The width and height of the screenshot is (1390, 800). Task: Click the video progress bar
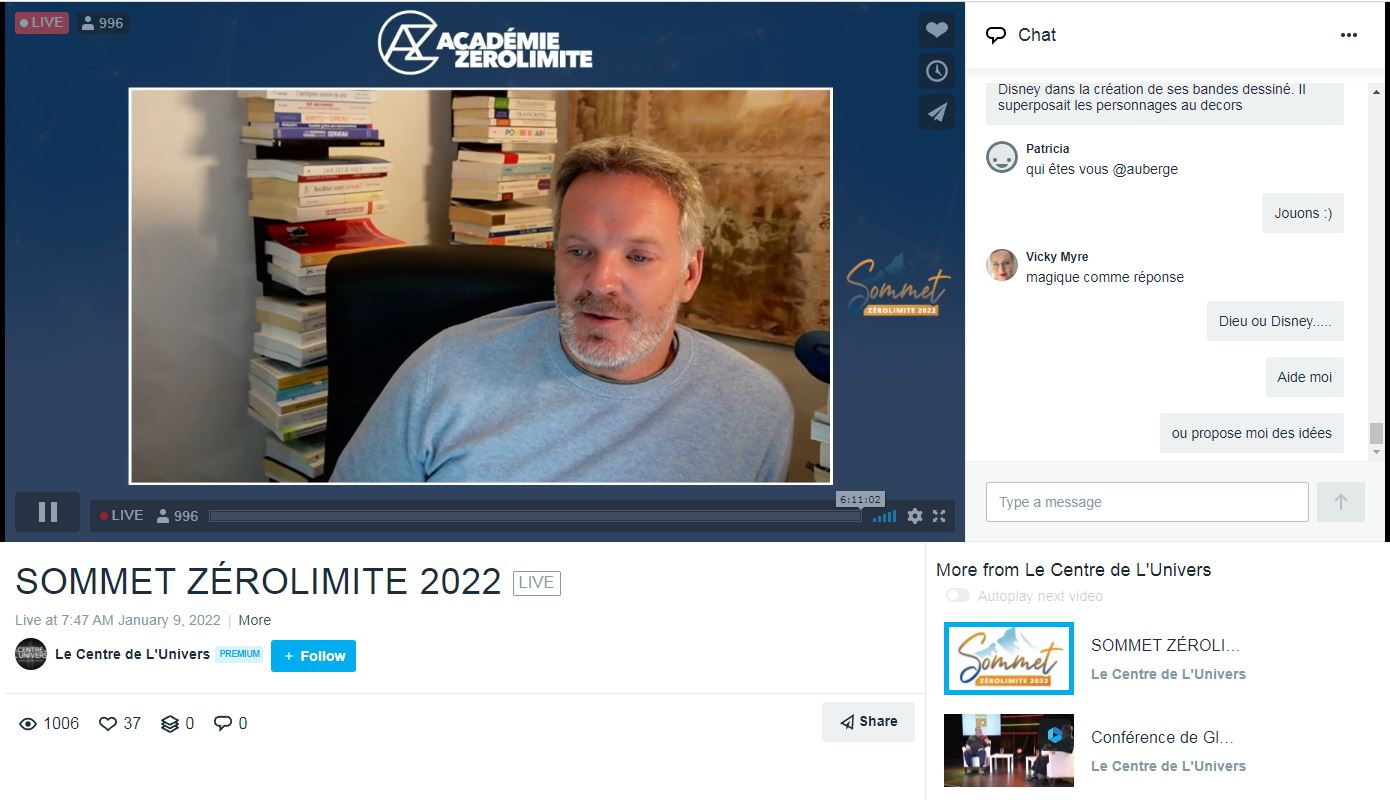click(x=535, y=516)
